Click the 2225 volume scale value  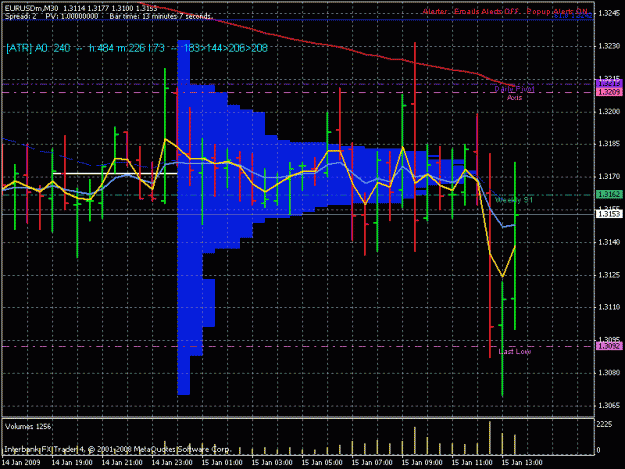[604, 425]
